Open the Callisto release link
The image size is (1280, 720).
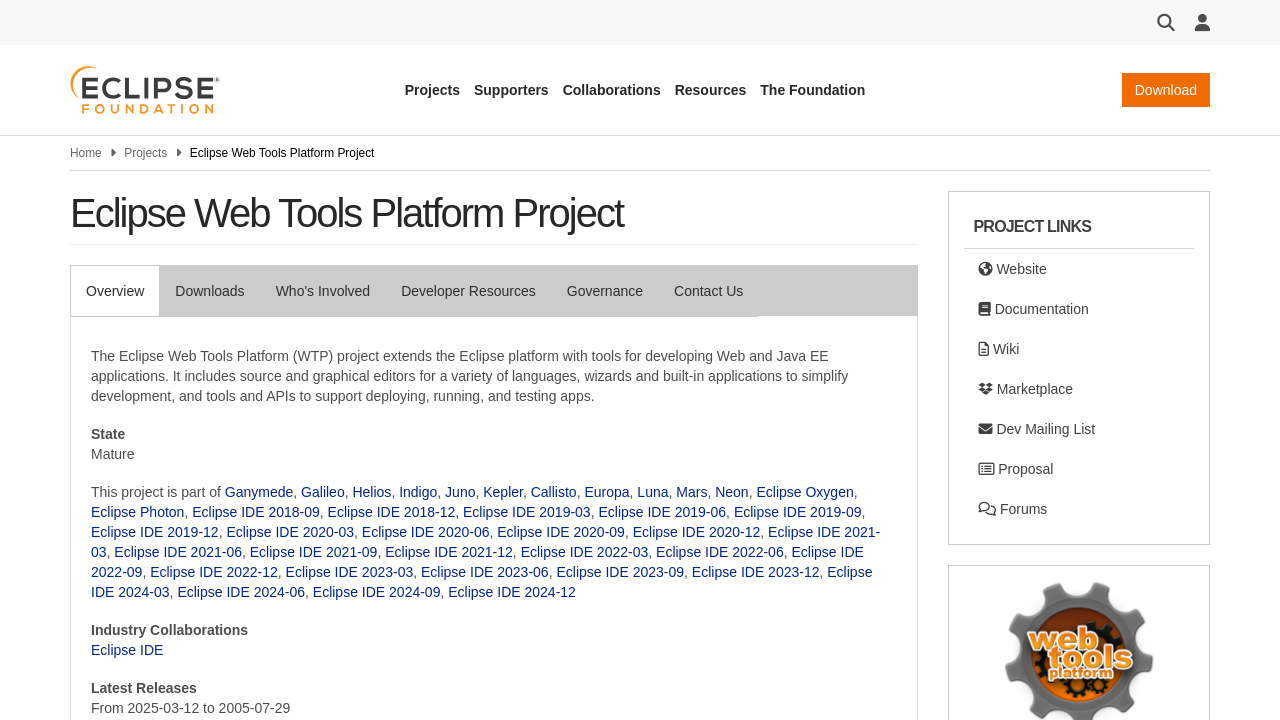554,492
